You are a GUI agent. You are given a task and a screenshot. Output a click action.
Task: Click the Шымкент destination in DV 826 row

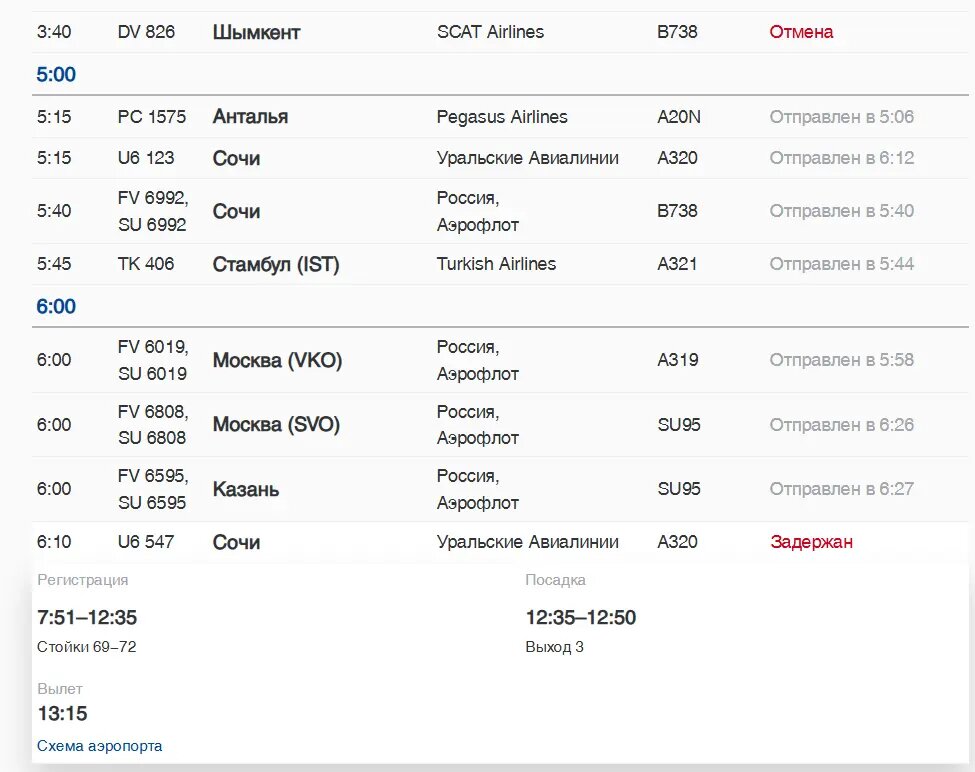256,32
